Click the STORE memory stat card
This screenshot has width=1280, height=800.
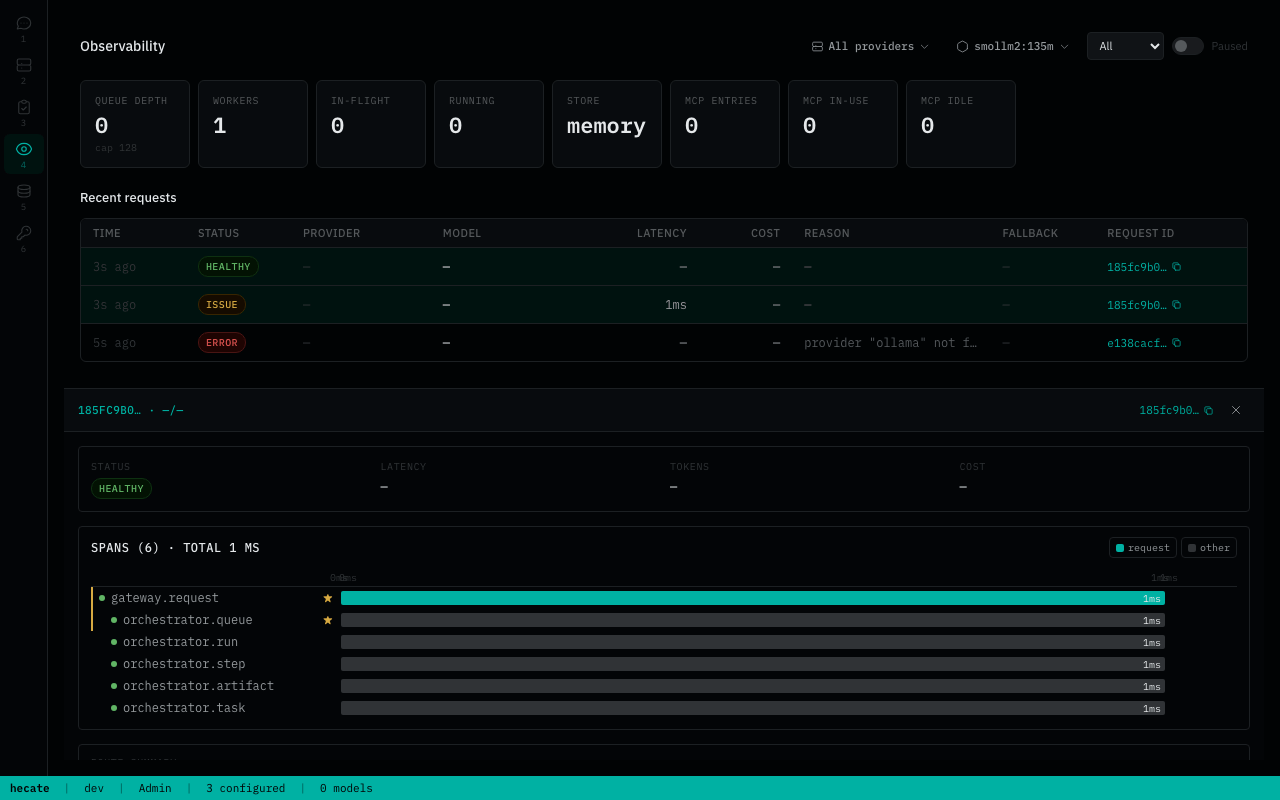[607, 124]
